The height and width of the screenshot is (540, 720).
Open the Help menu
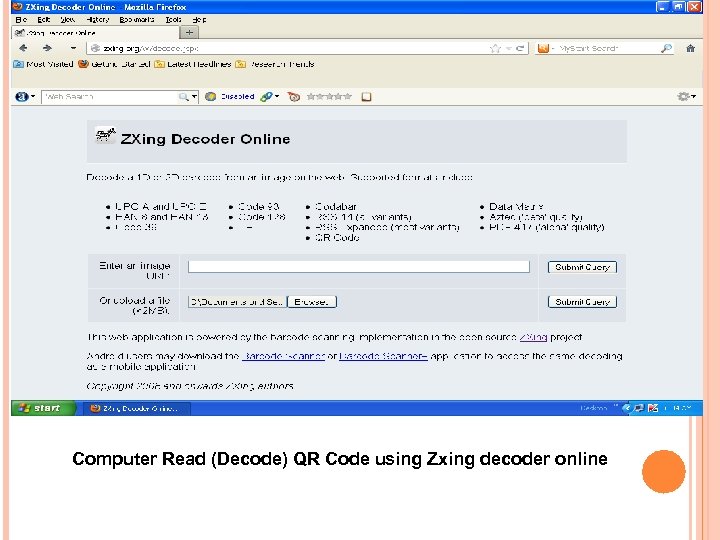(x=199, y=20)
